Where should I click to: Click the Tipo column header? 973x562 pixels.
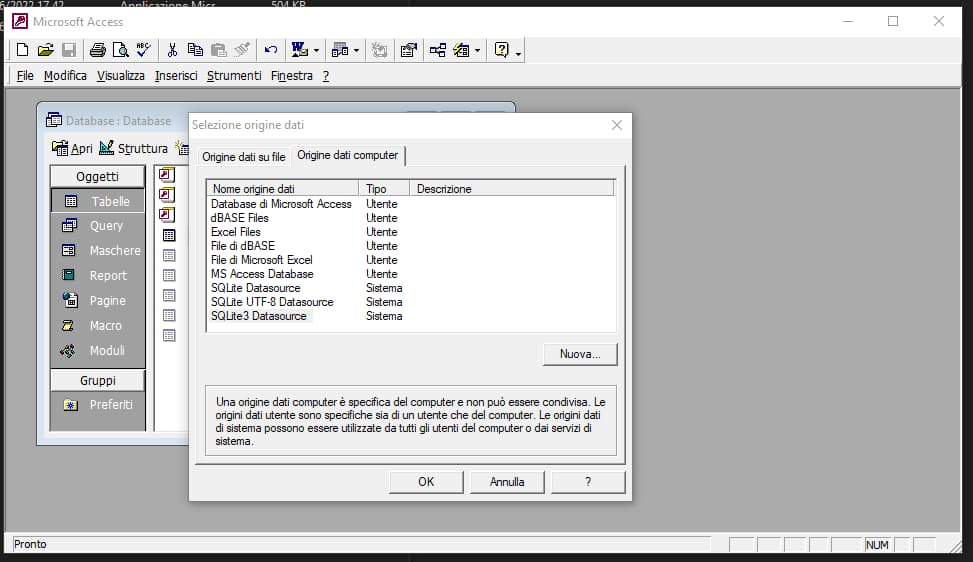tap(383, 189)
